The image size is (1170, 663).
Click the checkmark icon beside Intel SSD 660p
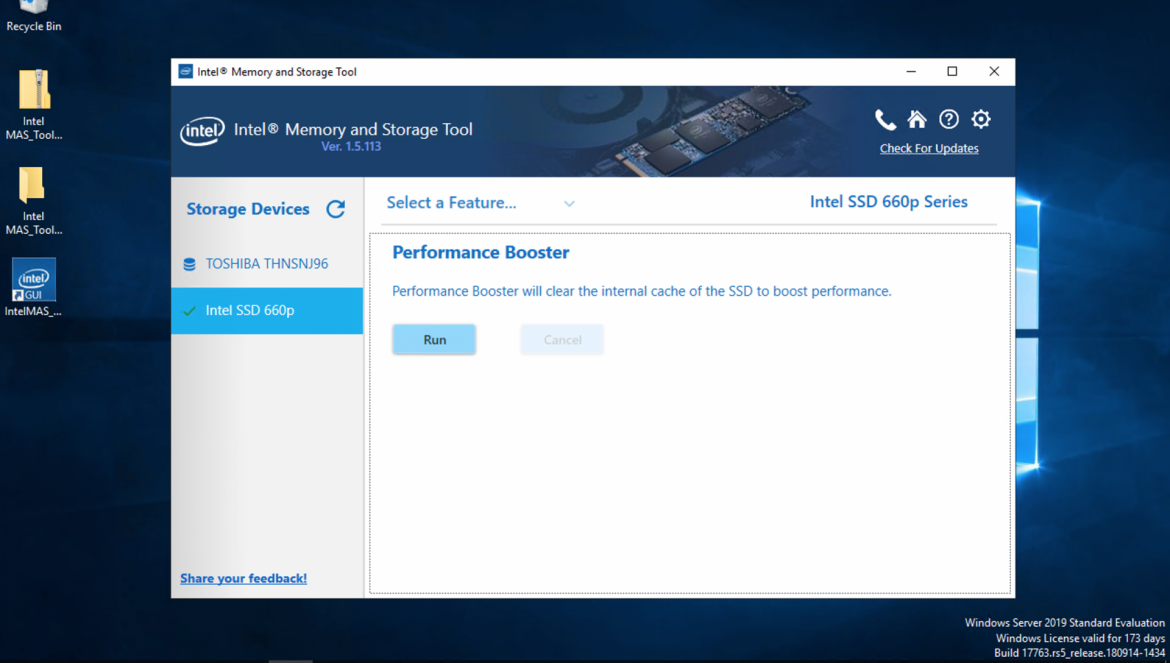tap(190, 311)
